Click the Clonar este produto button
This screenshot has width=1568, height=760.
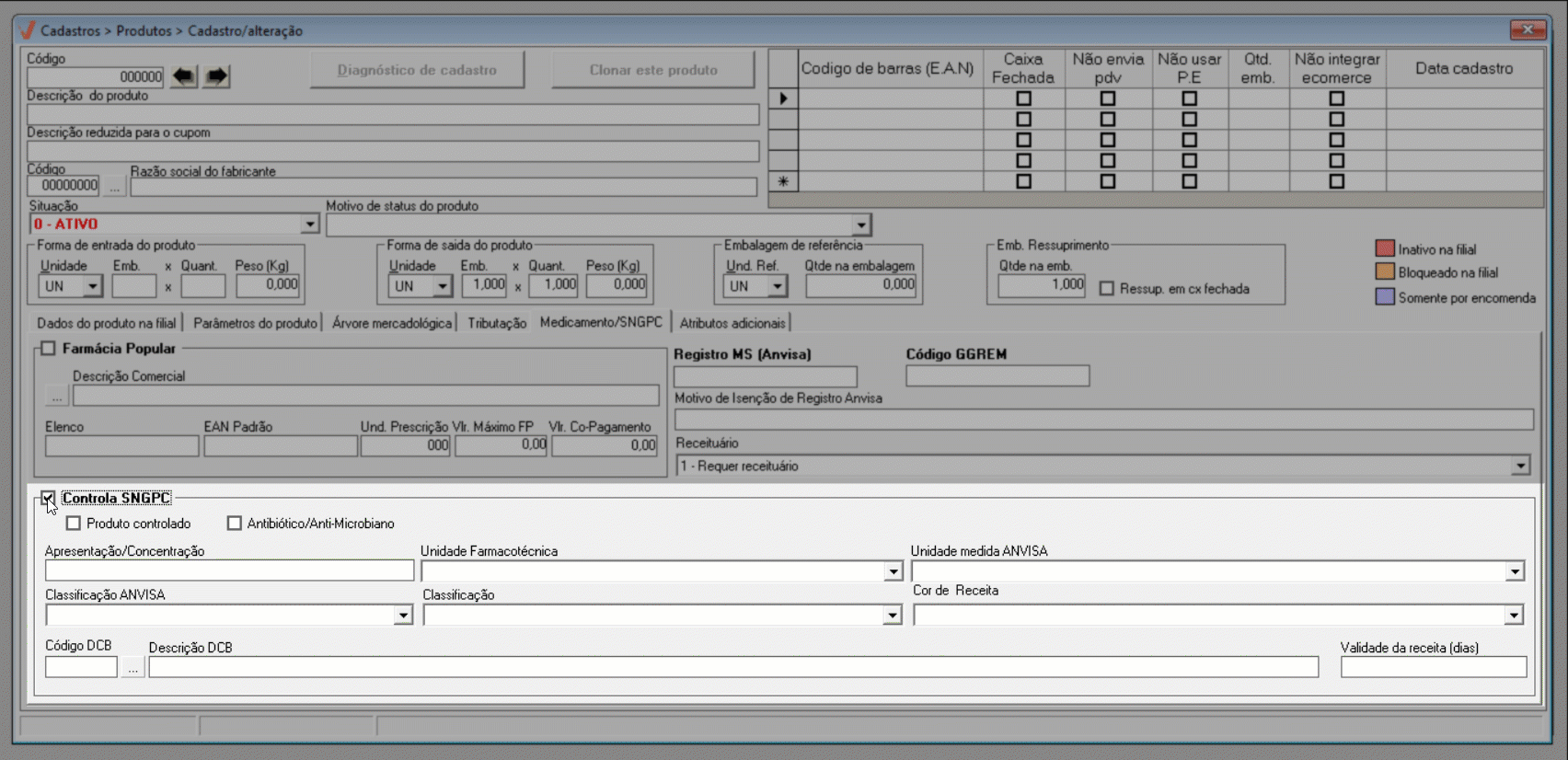[652, 70]
